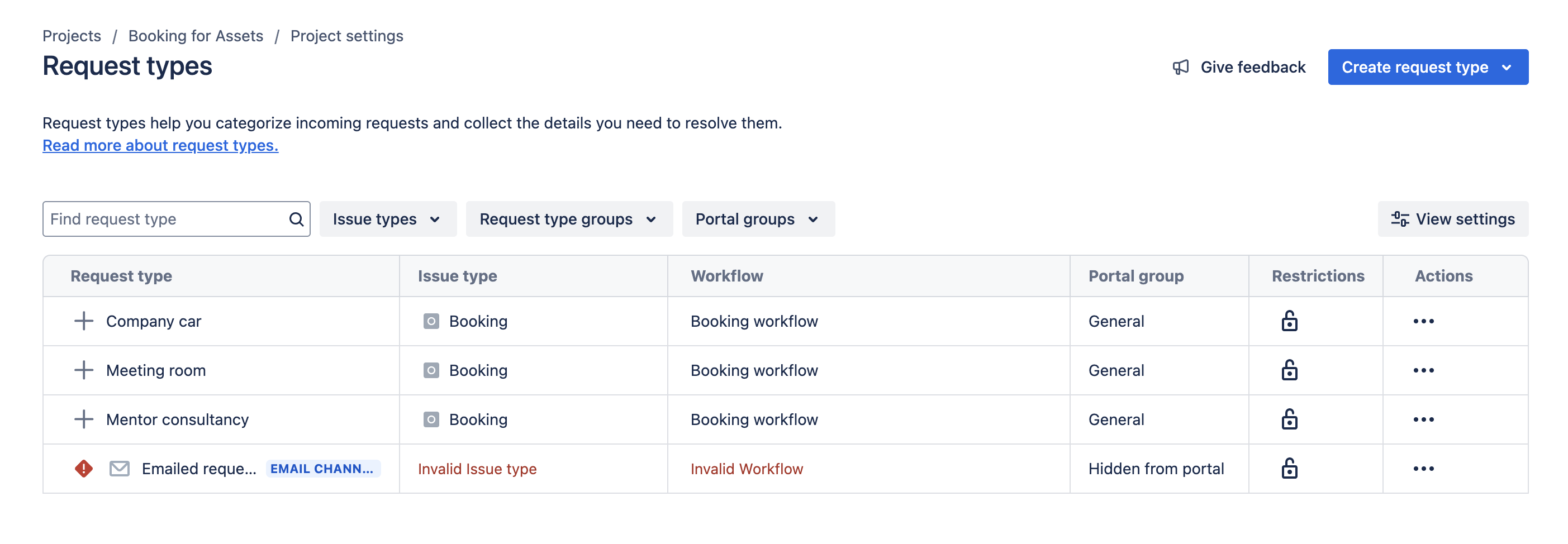Click the Request type column header
The height and width of the screenshot is (544, 1568).
121,276
